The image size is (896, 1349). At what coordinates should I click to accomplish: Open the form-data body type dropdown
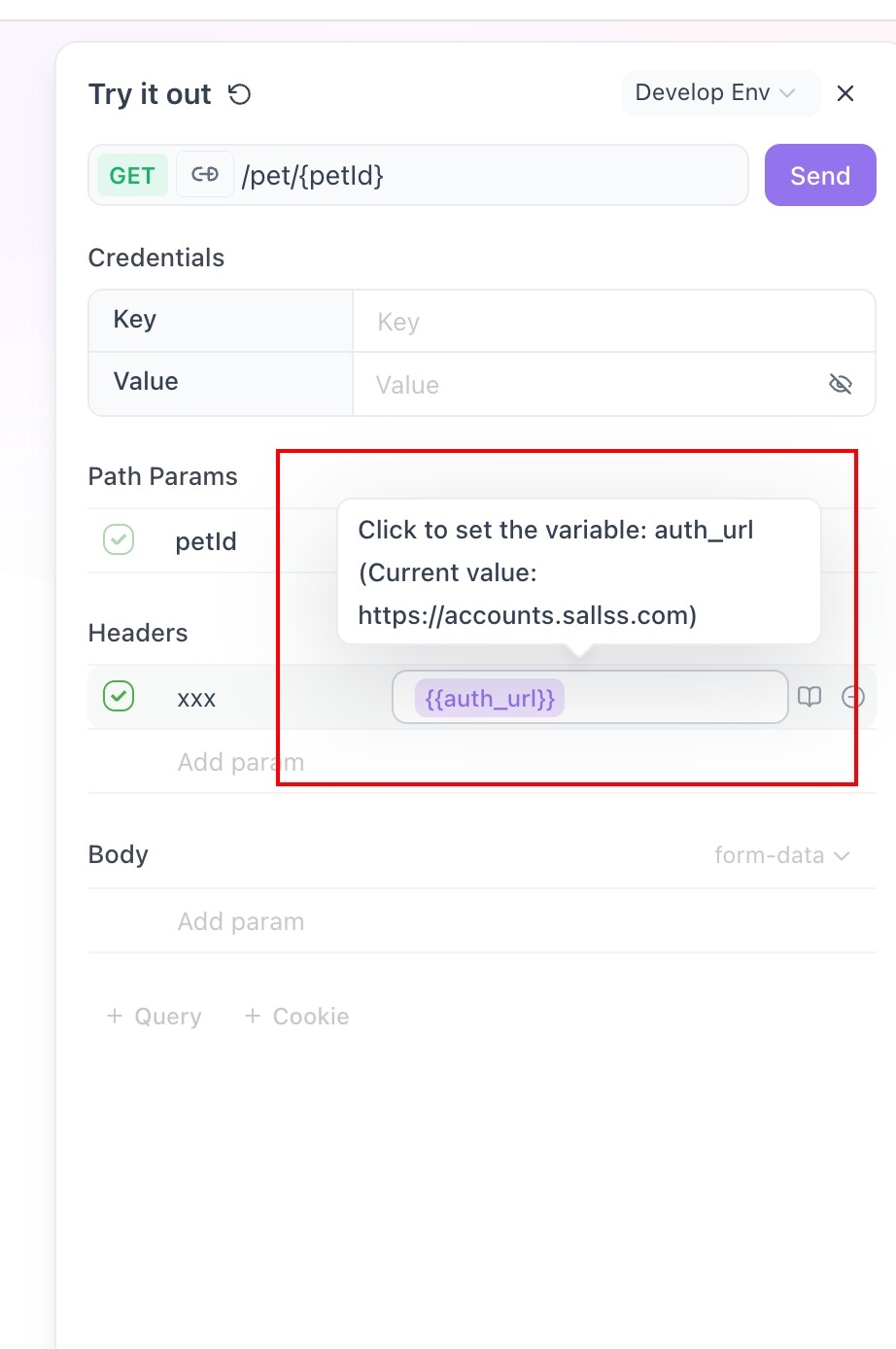click(x=781, y=855)
